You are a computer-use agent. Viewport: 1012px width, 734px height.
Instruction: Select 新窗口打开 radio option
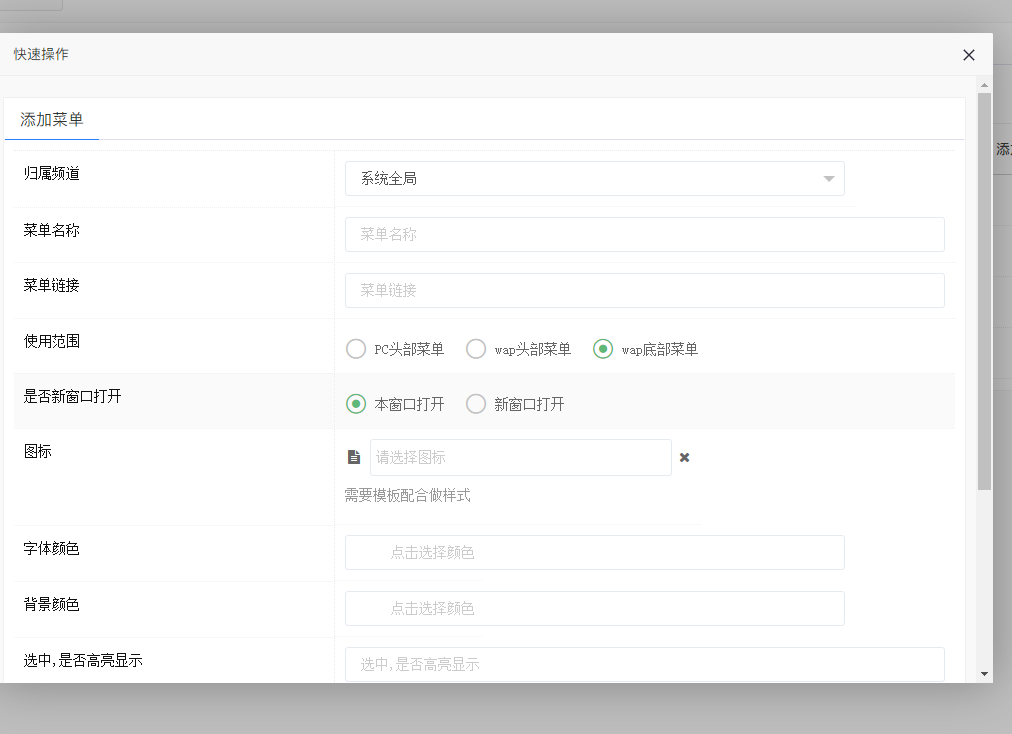pyautogui.click(x=476, y=404)
